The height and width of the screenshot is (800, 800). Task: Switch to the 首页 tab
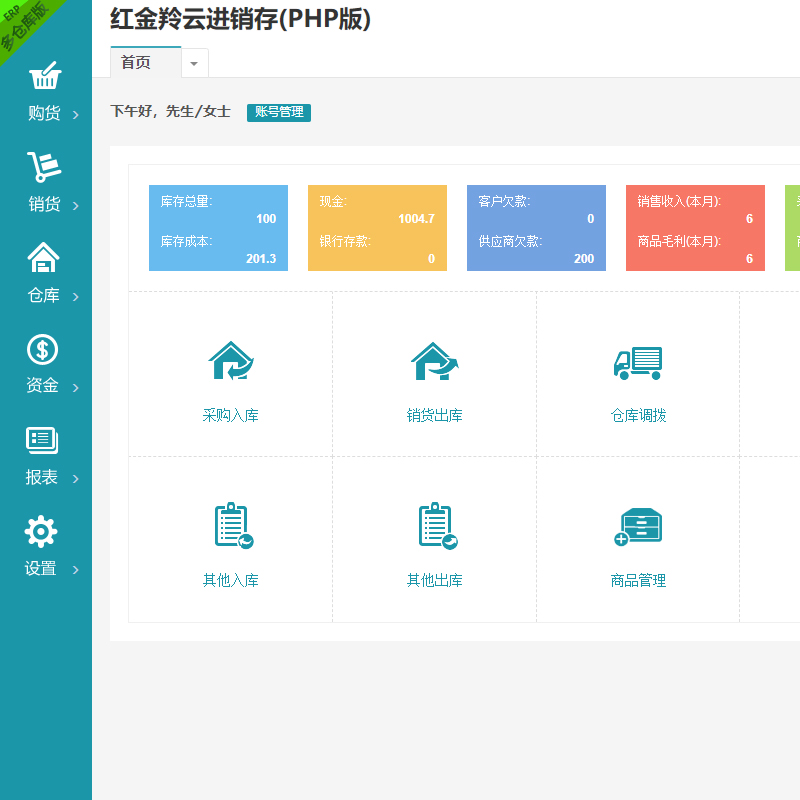137,62
